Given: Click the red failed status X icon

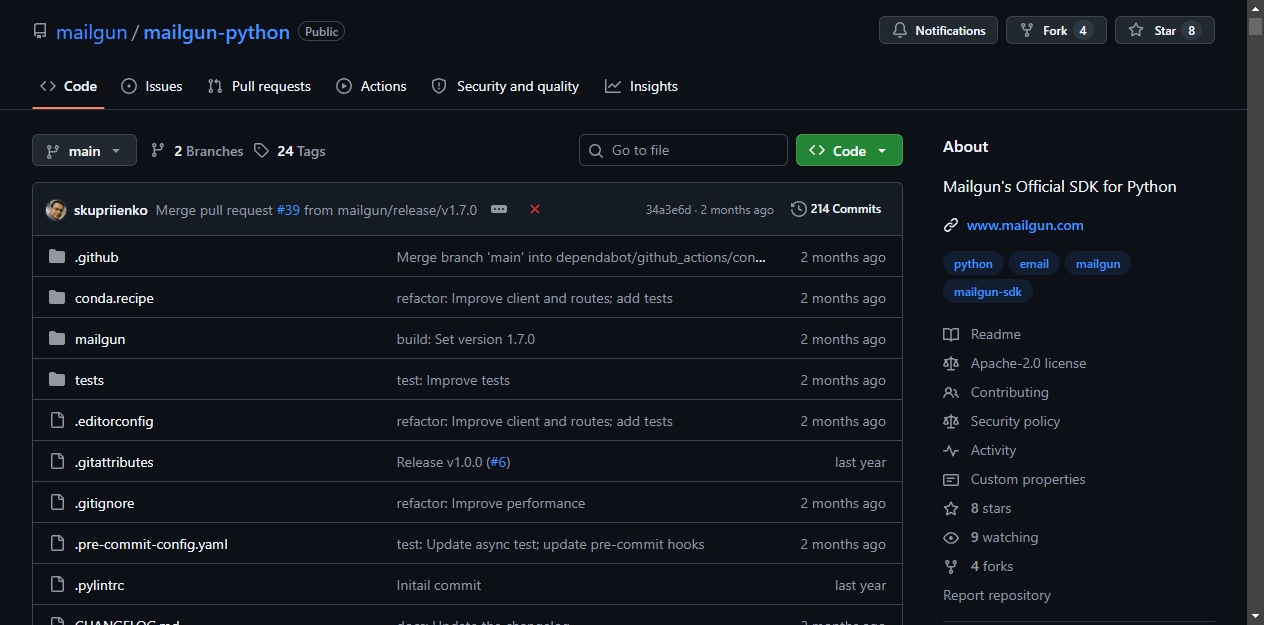Looking at the screenshot, I should pyautogui.click(x=535, y=209).
